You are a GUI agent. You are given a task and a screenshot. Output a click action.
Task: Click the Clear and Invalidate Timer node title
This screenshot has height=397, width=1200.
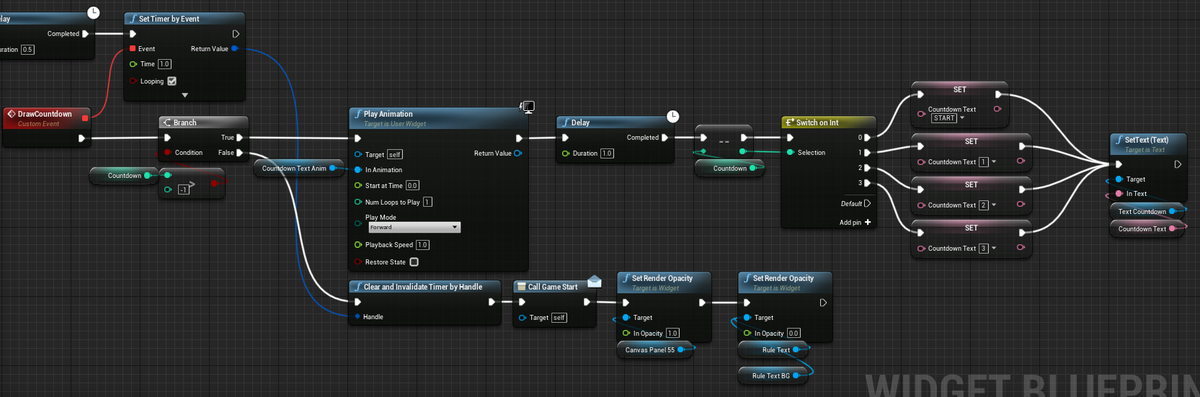pos(423,286)
